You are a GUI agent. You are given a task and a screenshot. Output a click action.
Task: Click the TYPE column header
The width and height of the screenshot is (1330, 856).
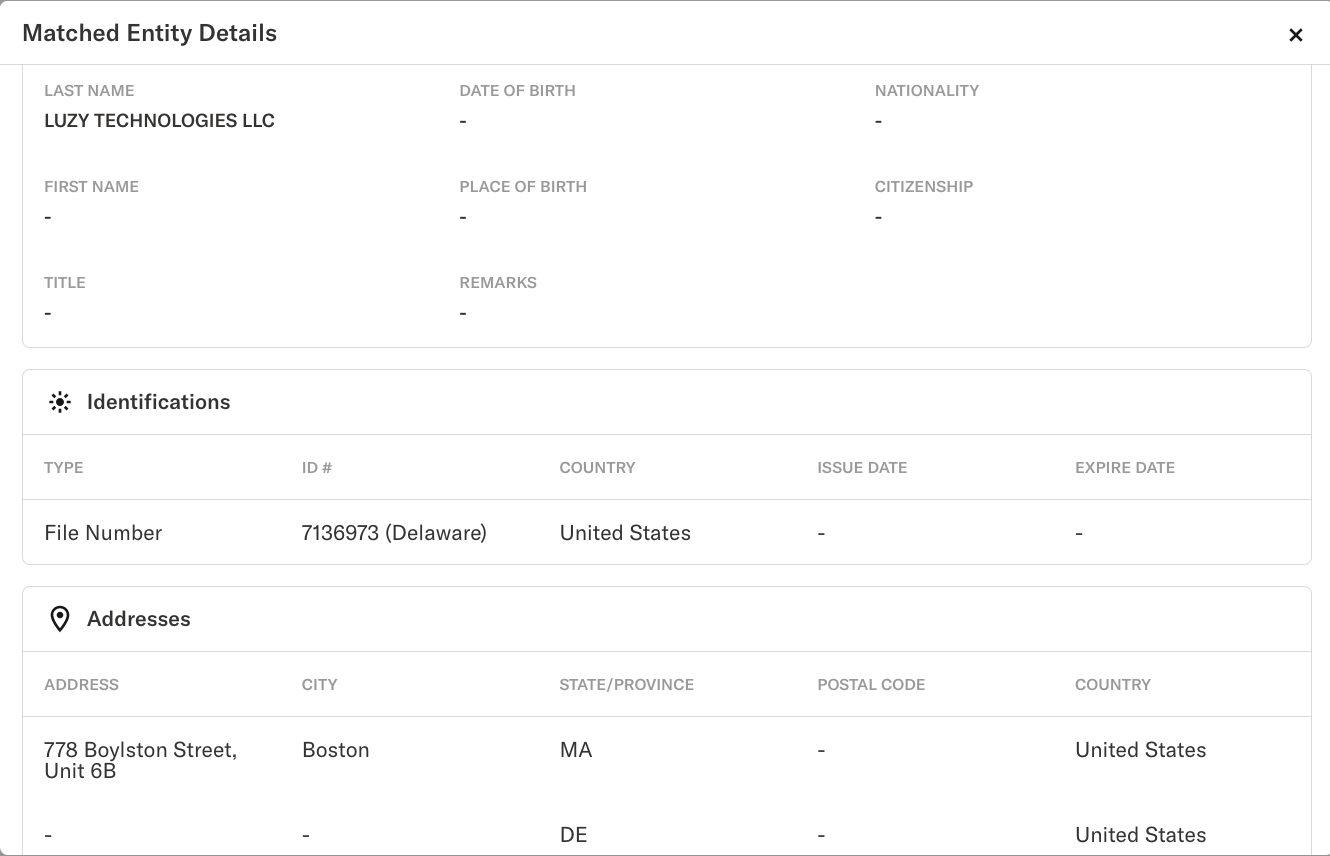[64, 468]
